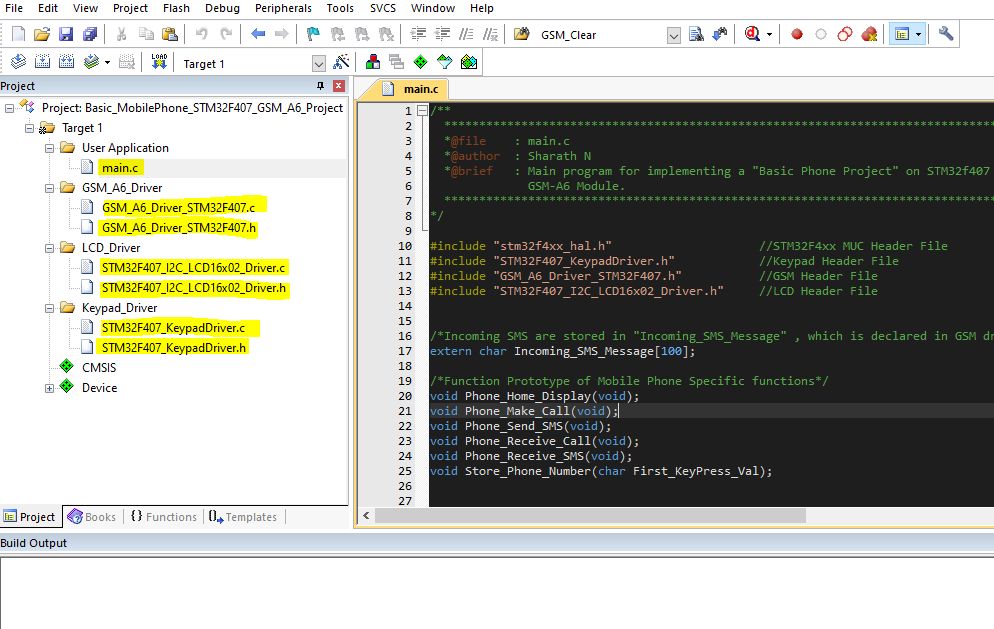Save all open files
Viewport: 994px width, 629px height.
click(91, 33)
